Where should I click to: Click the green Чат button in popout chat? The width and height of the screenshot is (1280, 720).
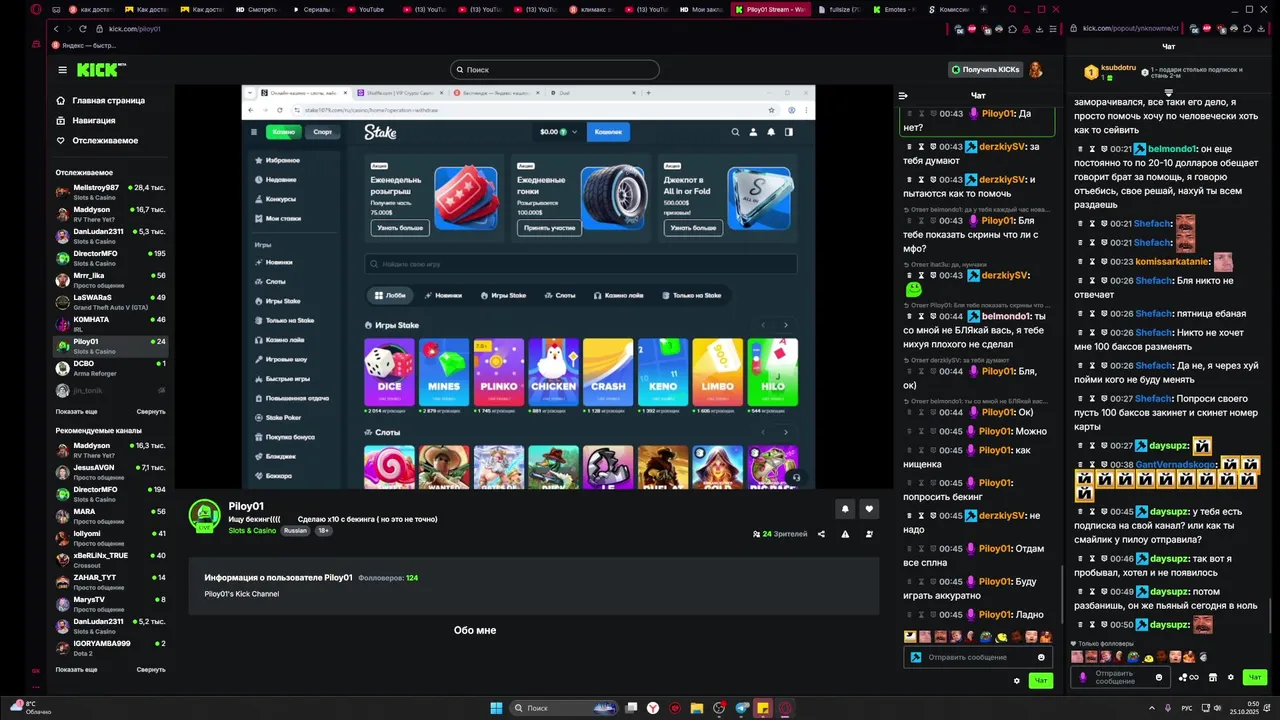coord(1254,677)
